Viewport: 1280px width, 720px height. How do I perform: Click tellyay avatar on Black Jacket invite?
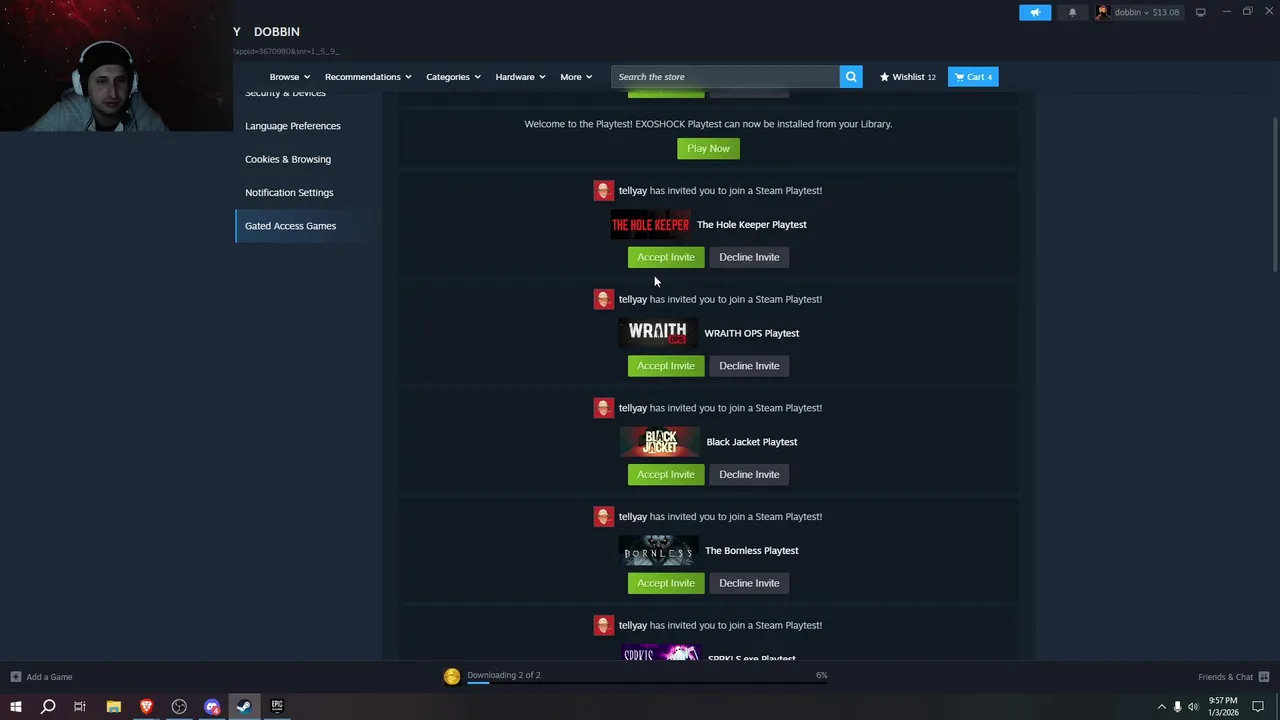pyautogui.click(x=603, y=408)
